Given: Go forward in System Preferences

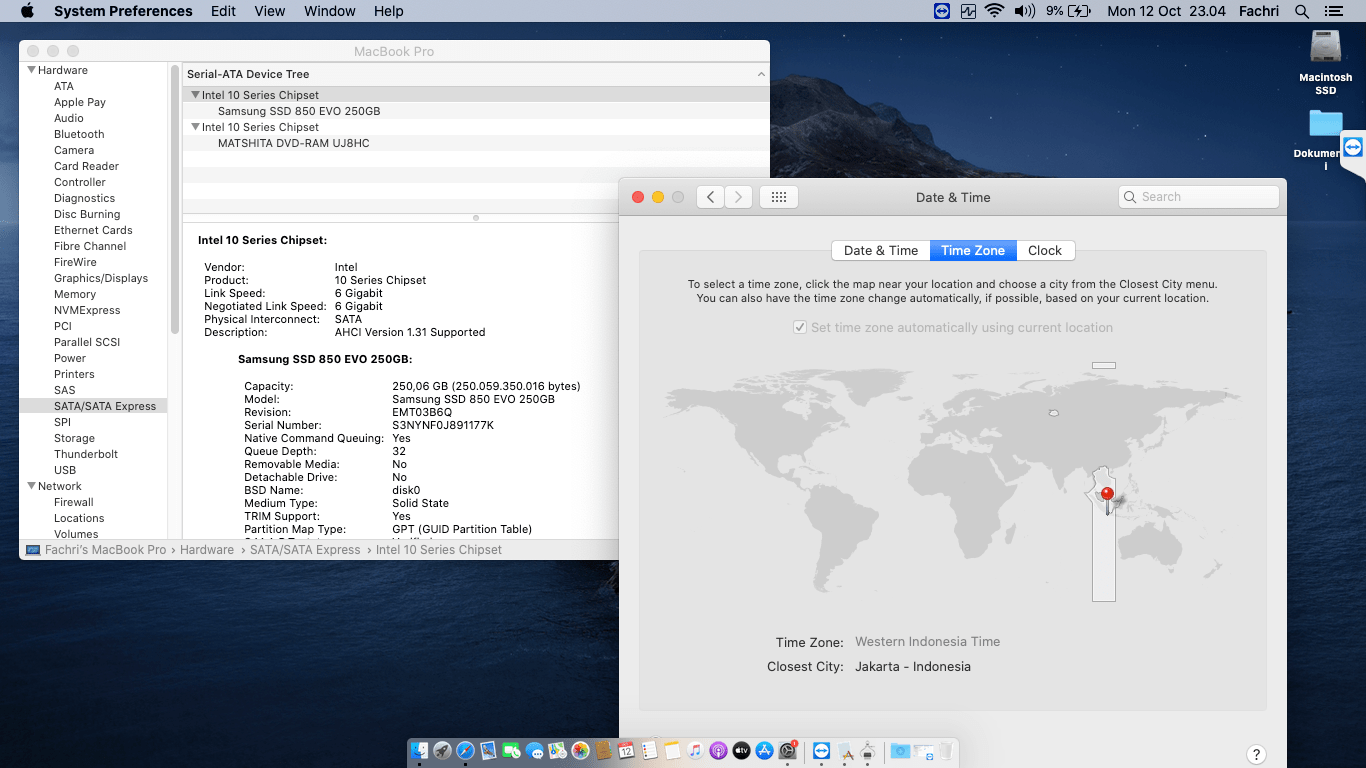Looking at the screenshot, I should pos(738,197).
